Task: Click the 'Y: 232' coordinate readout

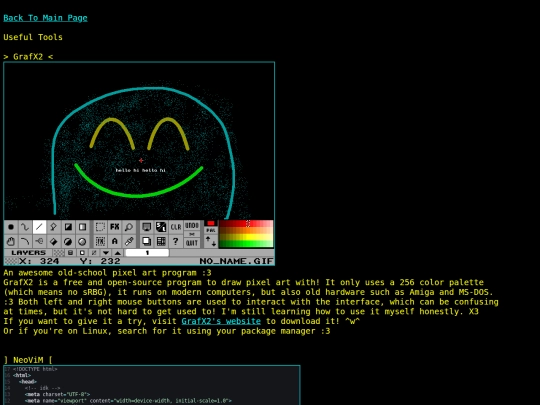Action: pos(100,261)
